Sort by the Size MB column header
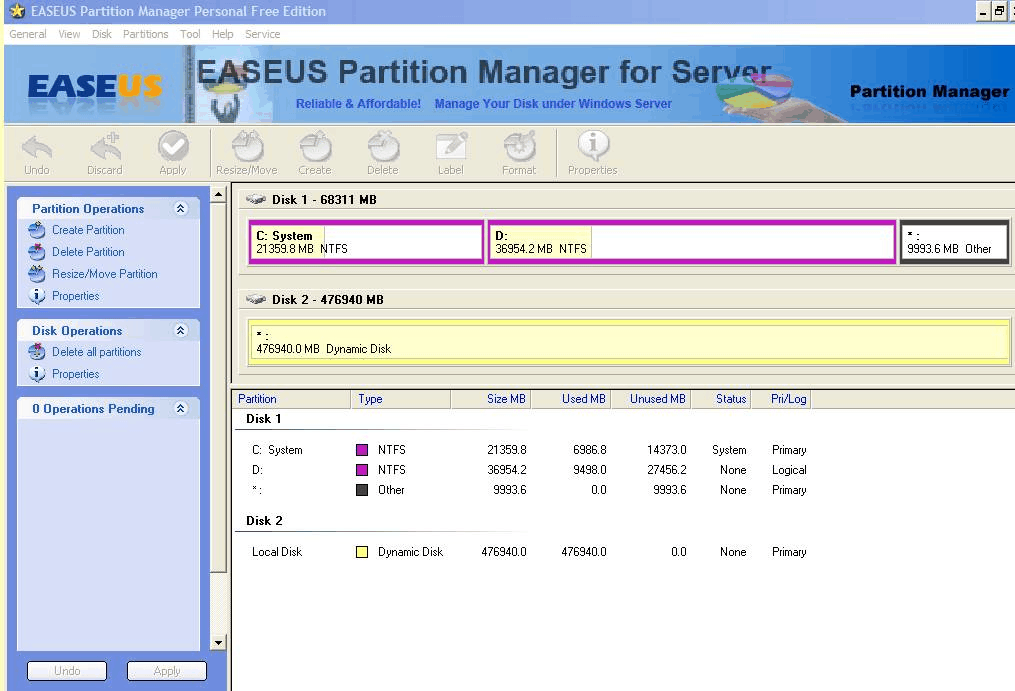 point(491,399)
